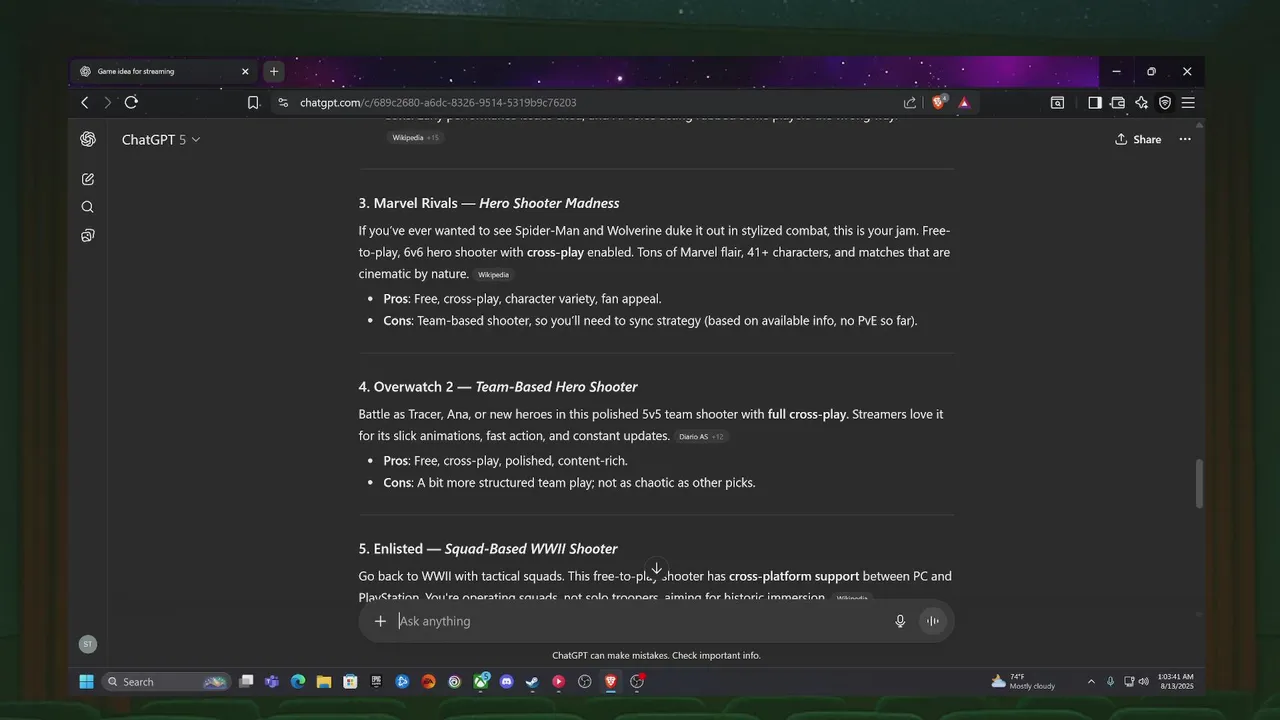Close the Game idea for streaming tab
This screenshot has height=720, width=1280.
[245, 72]
